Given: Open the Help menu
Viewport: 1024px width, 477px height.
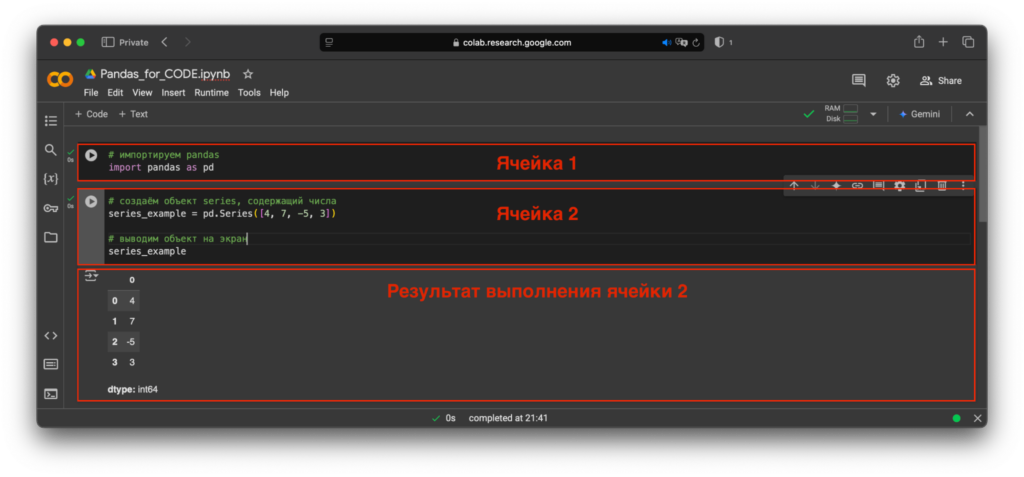Looking at the screenshot, I should [279, 93].
